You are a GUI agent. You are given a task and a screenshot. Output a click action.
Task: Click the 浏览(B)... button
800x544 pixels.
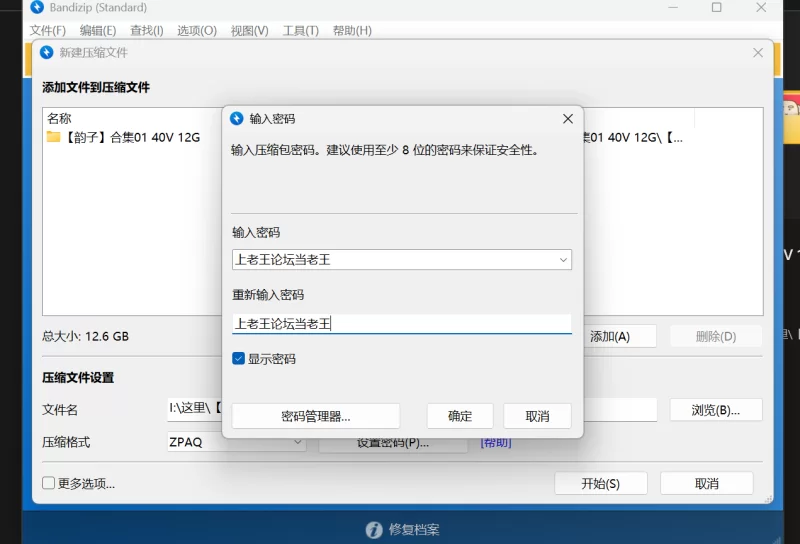click(716, 410)
